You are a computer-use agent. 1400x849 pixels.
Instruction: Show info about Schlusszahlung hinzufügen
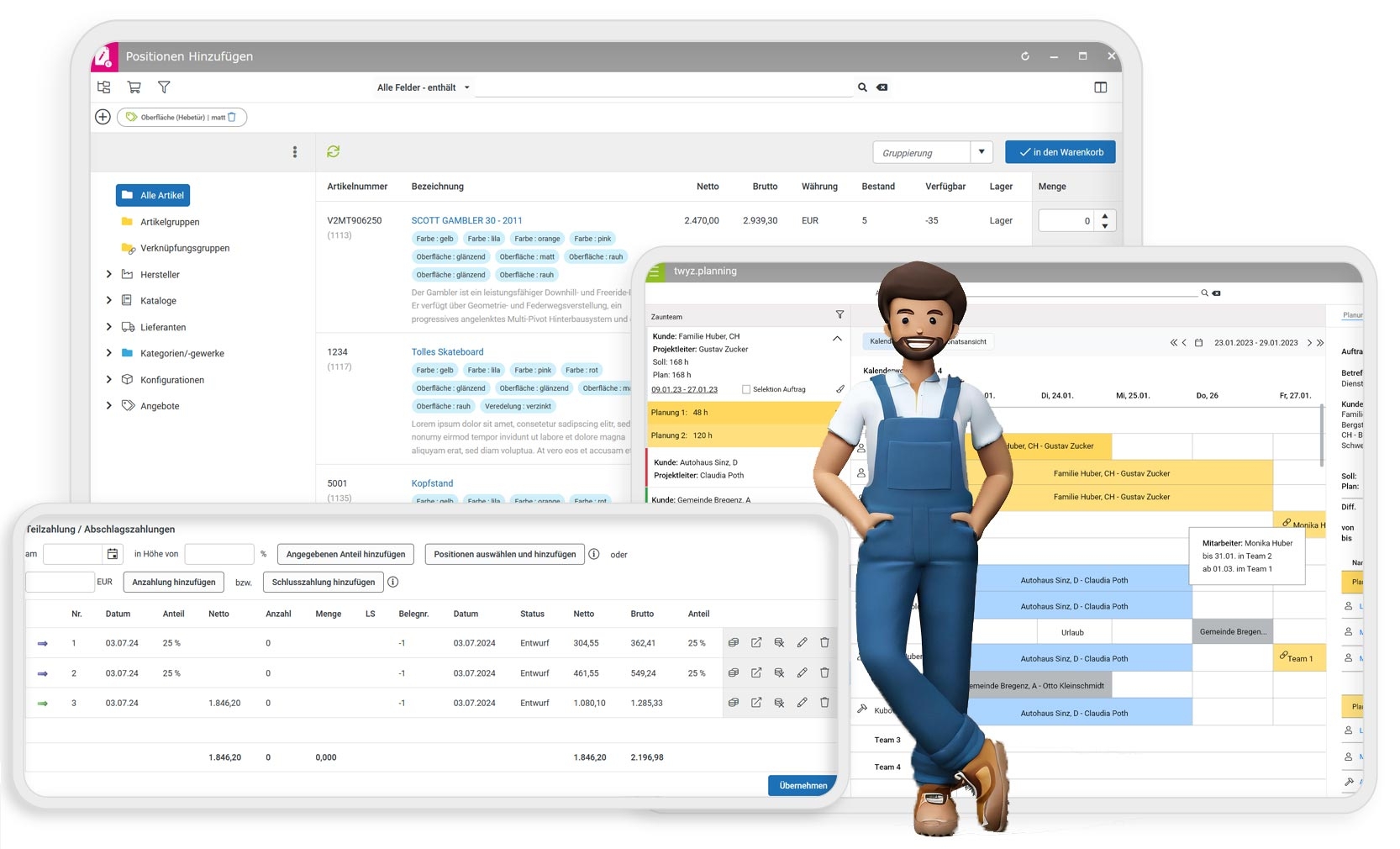click(393, 582)
